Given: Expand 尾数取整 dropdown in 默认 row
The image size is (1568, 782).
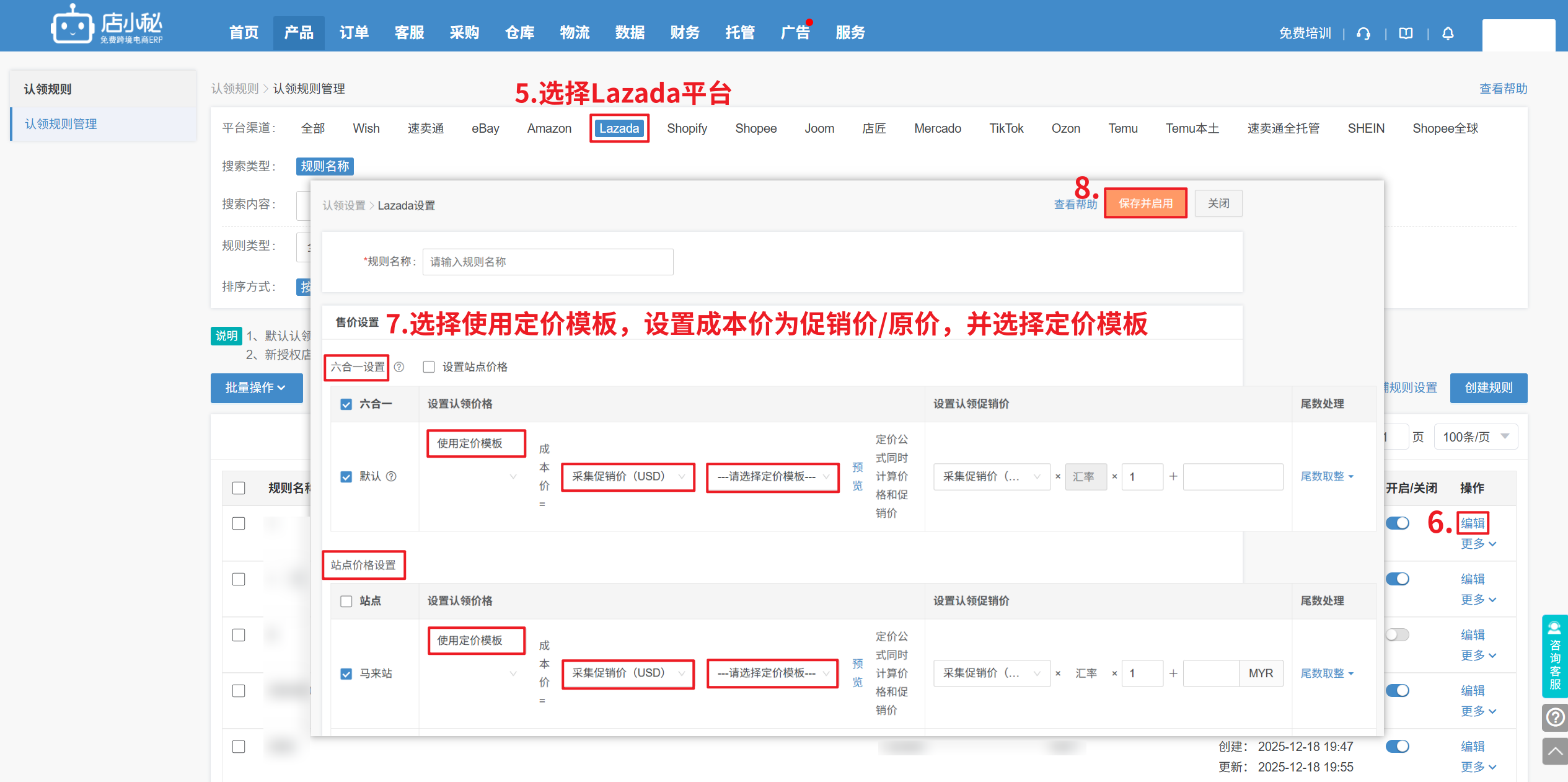Looking at the screenshot, I should click(1327, 476).
